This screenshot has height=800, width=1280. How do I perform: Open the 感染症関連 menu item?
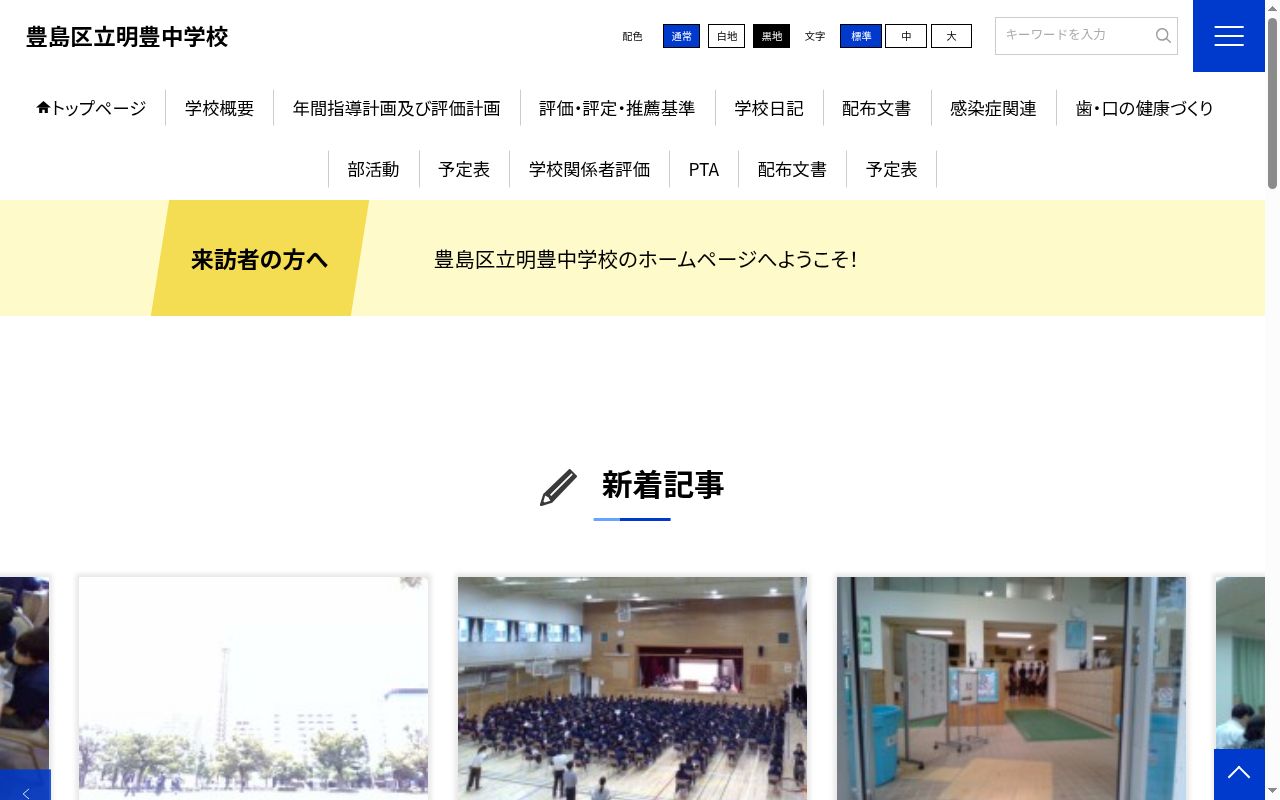993,108
